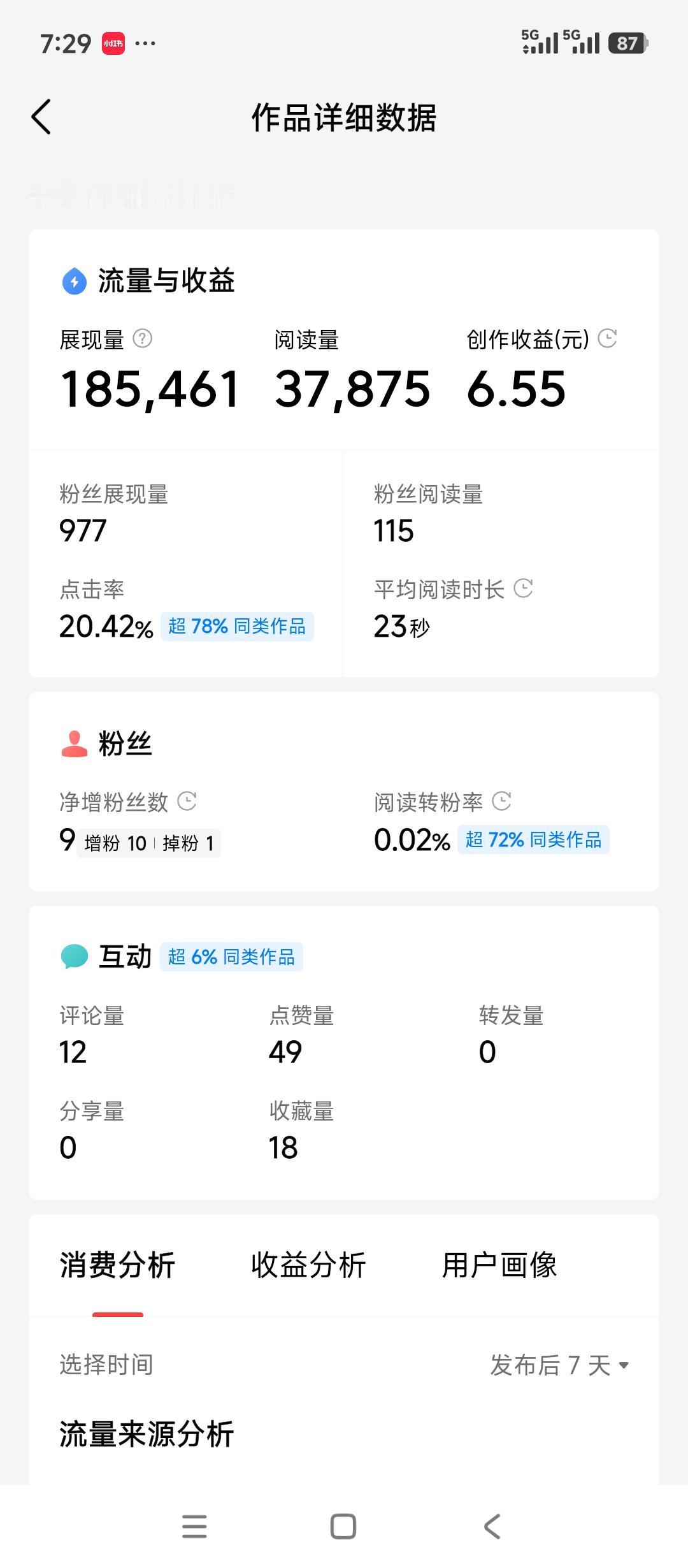This screenshot has width=688, height=1568.
Task: Tap the 超 6% 同类作品 interaction badge
Action: coord(231,957)
